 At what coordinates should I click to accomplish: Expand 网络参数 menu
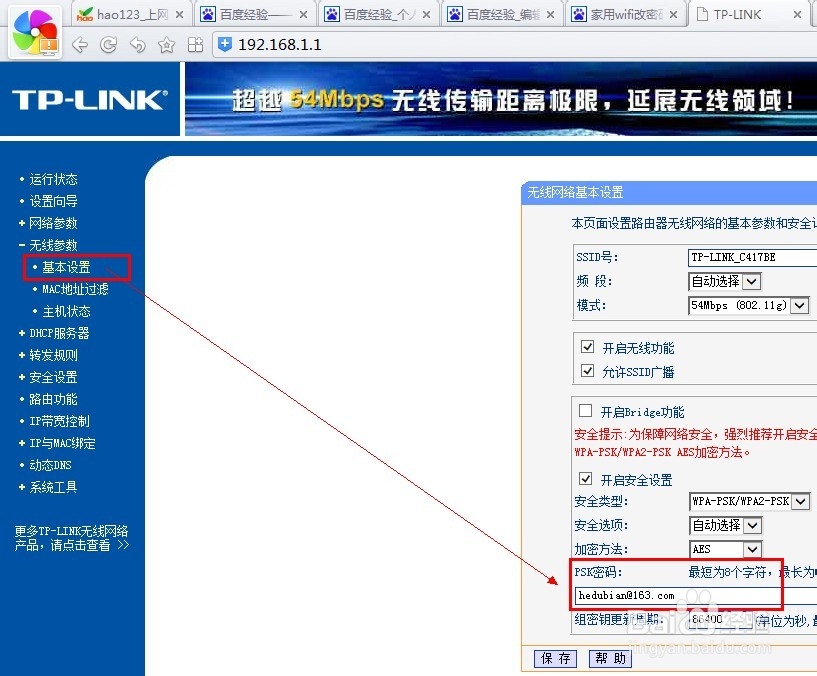coord(53,223)
